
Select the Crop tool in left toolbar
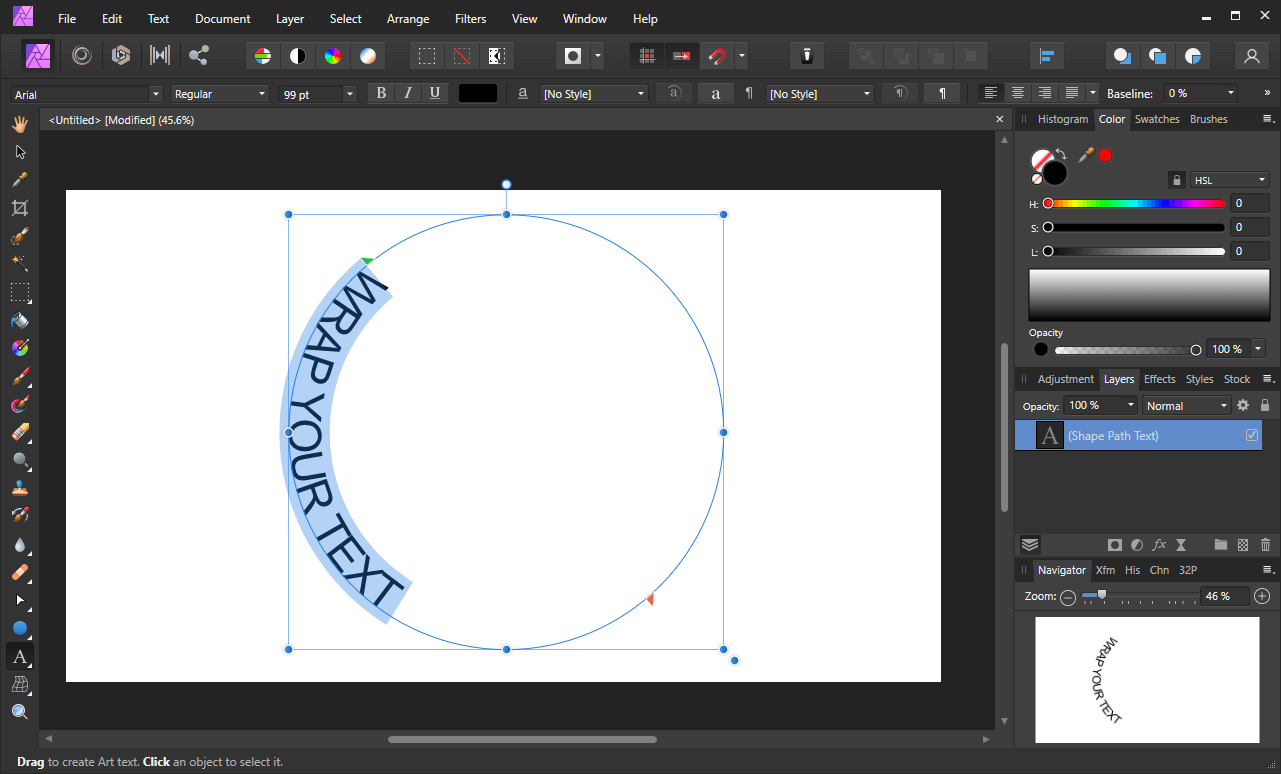(19, 208)
